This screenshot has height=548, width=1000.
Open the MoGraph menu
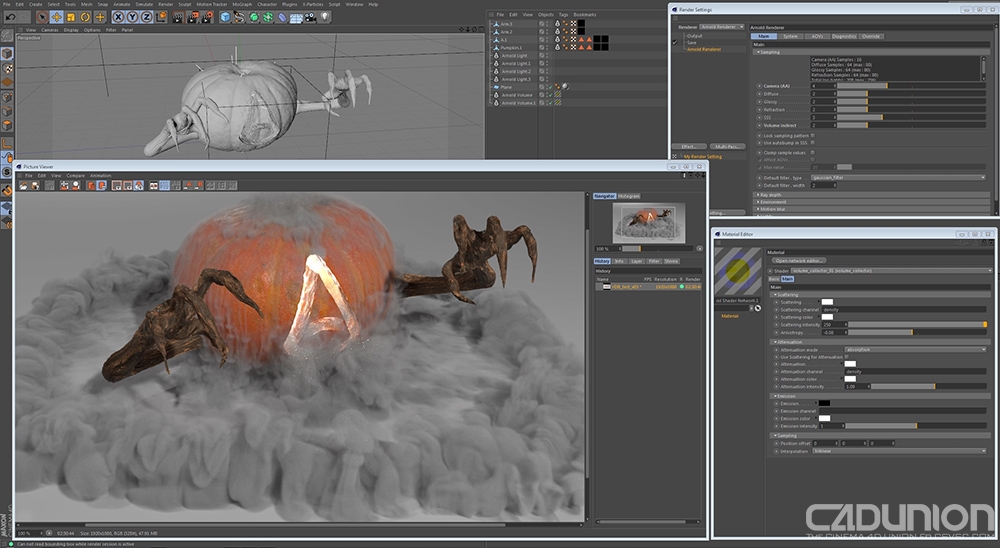point(242,4)
